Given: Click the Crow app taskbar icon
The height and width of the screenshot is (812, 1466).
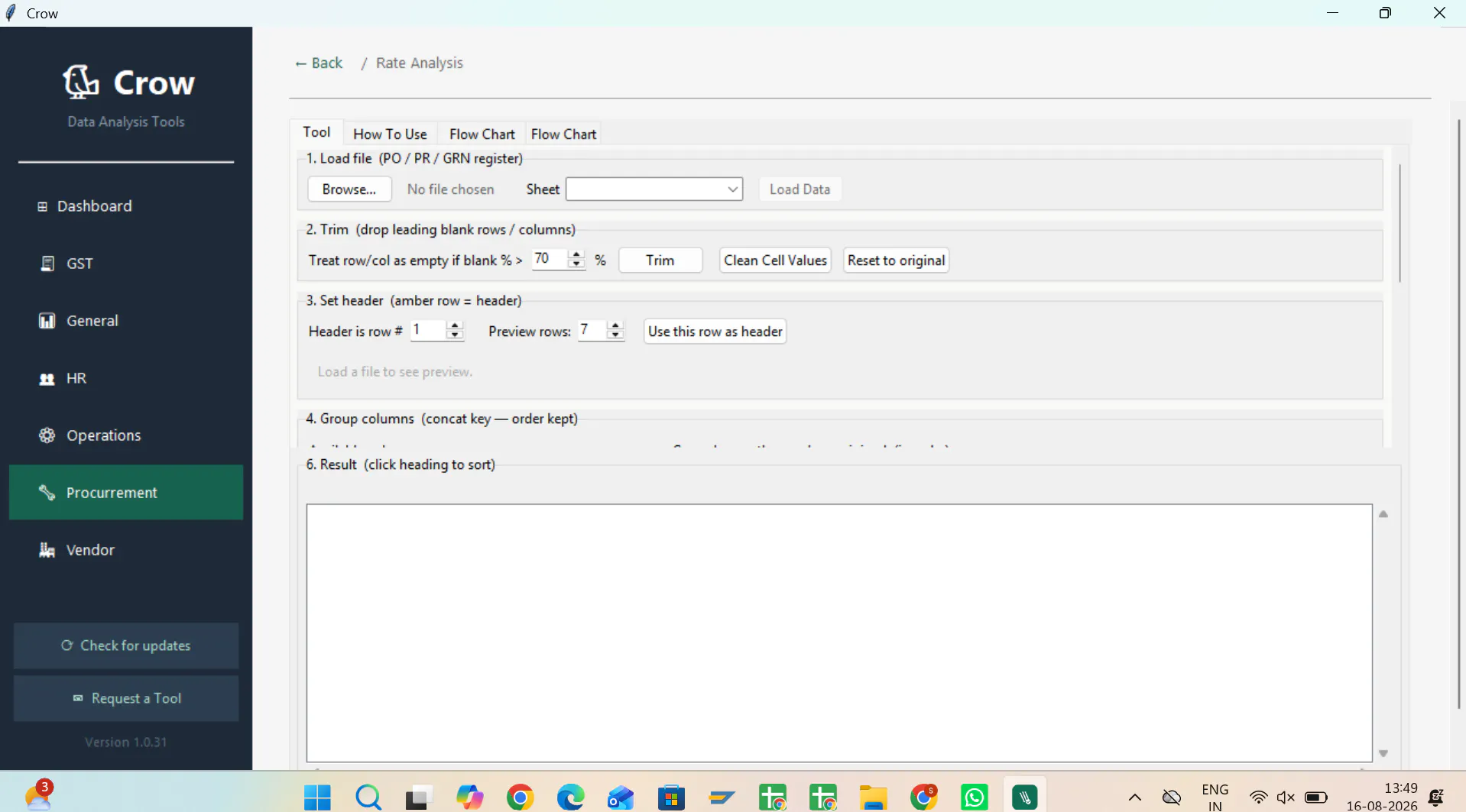Looking at the screenshot, I should pos(1024,797).
